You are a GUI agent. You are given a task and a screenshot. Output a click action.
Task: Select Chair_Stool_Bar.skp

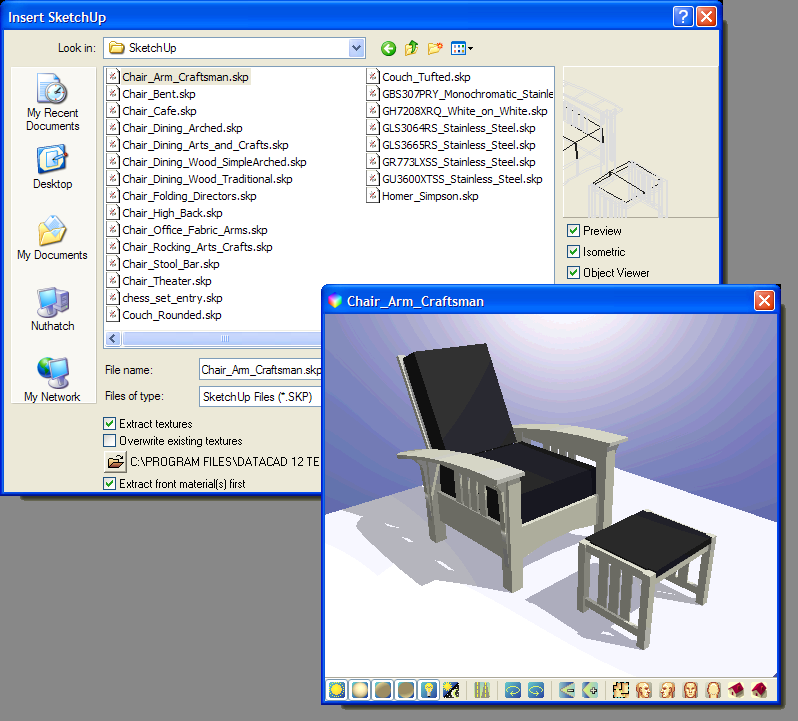164,264
